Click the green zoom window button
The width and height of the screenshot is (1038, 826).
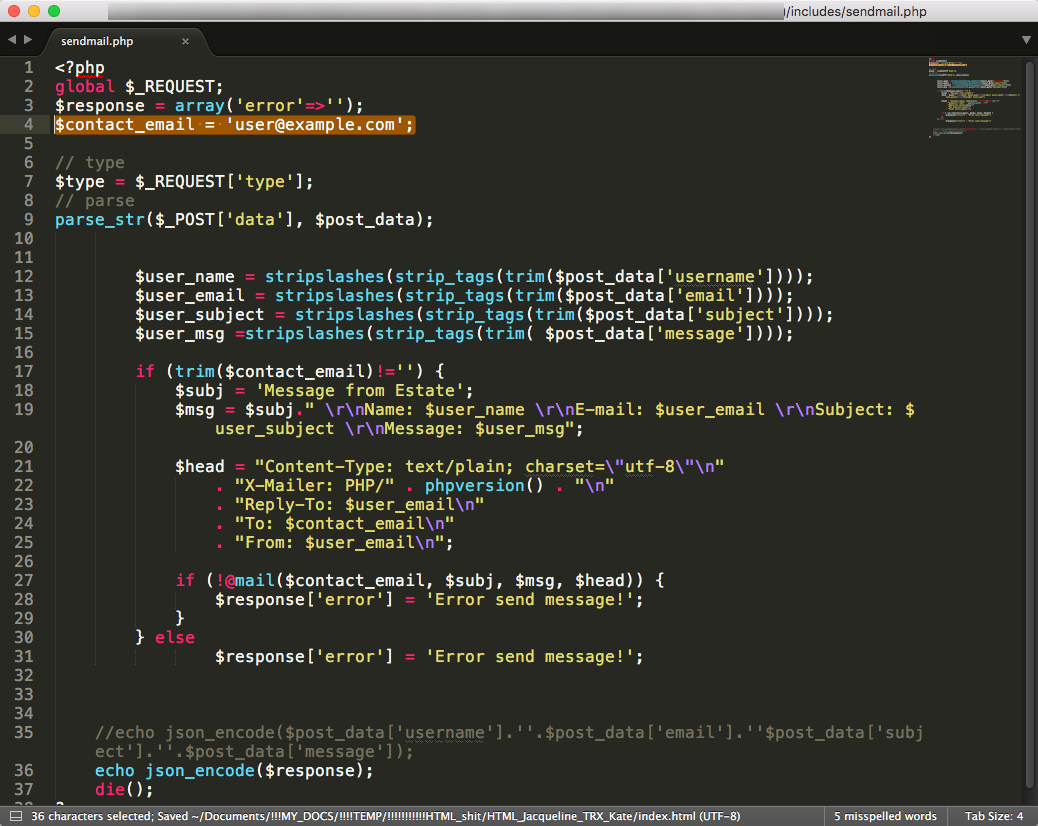tap(53, 11)
